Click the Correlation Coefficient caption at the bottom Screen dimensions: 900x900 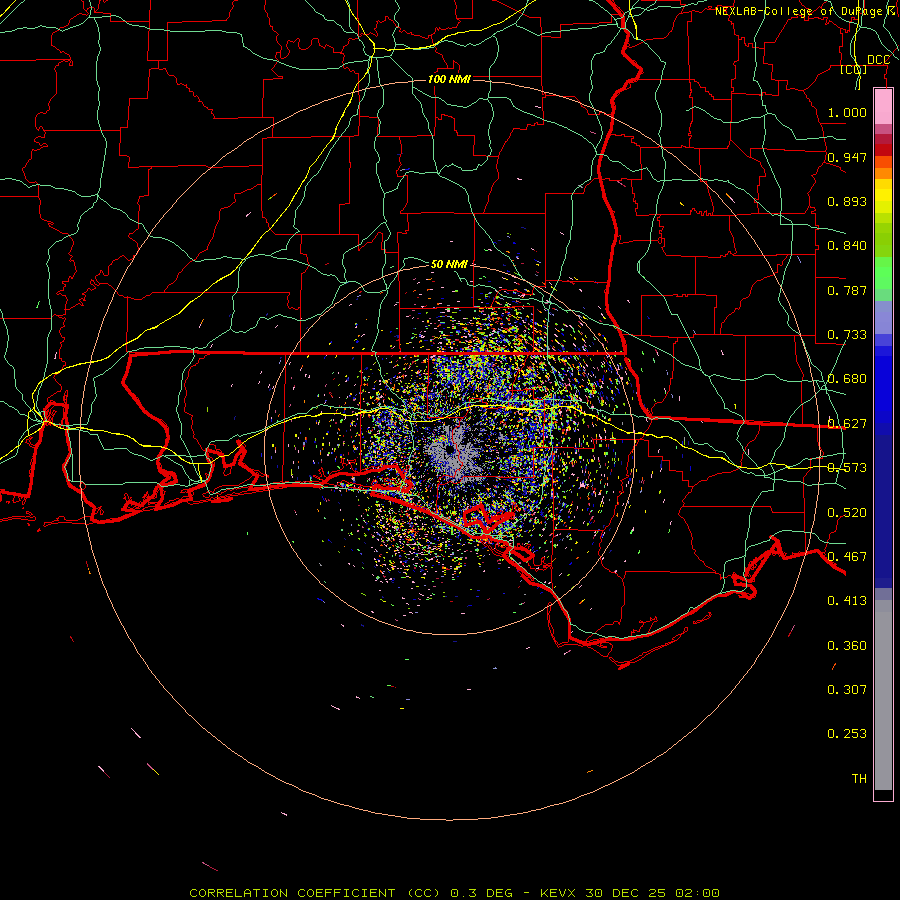point(454,893)
